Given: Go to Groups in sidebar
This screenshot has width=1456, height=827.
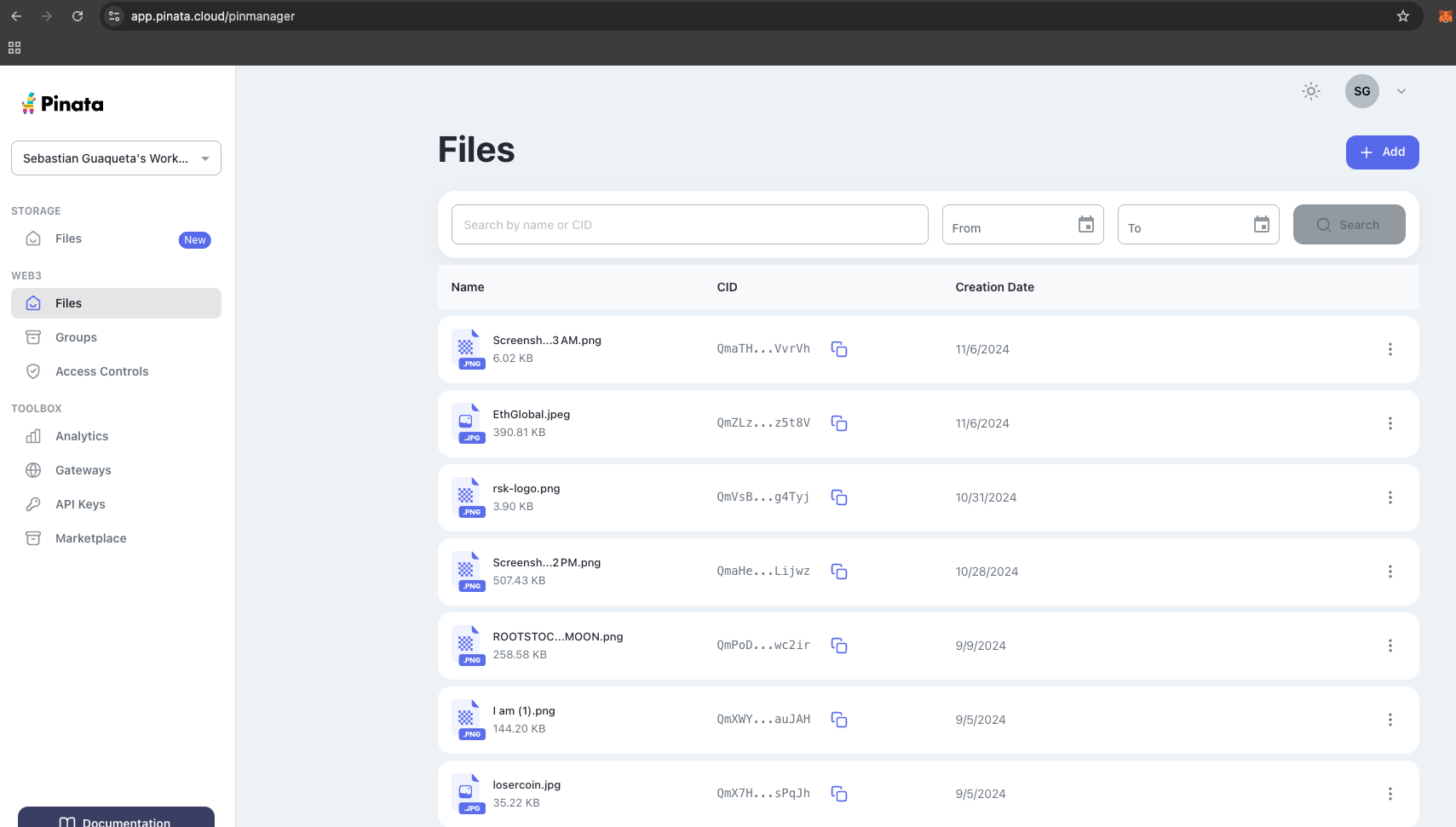Looking at the screenshot, I should tap(76, 337).
